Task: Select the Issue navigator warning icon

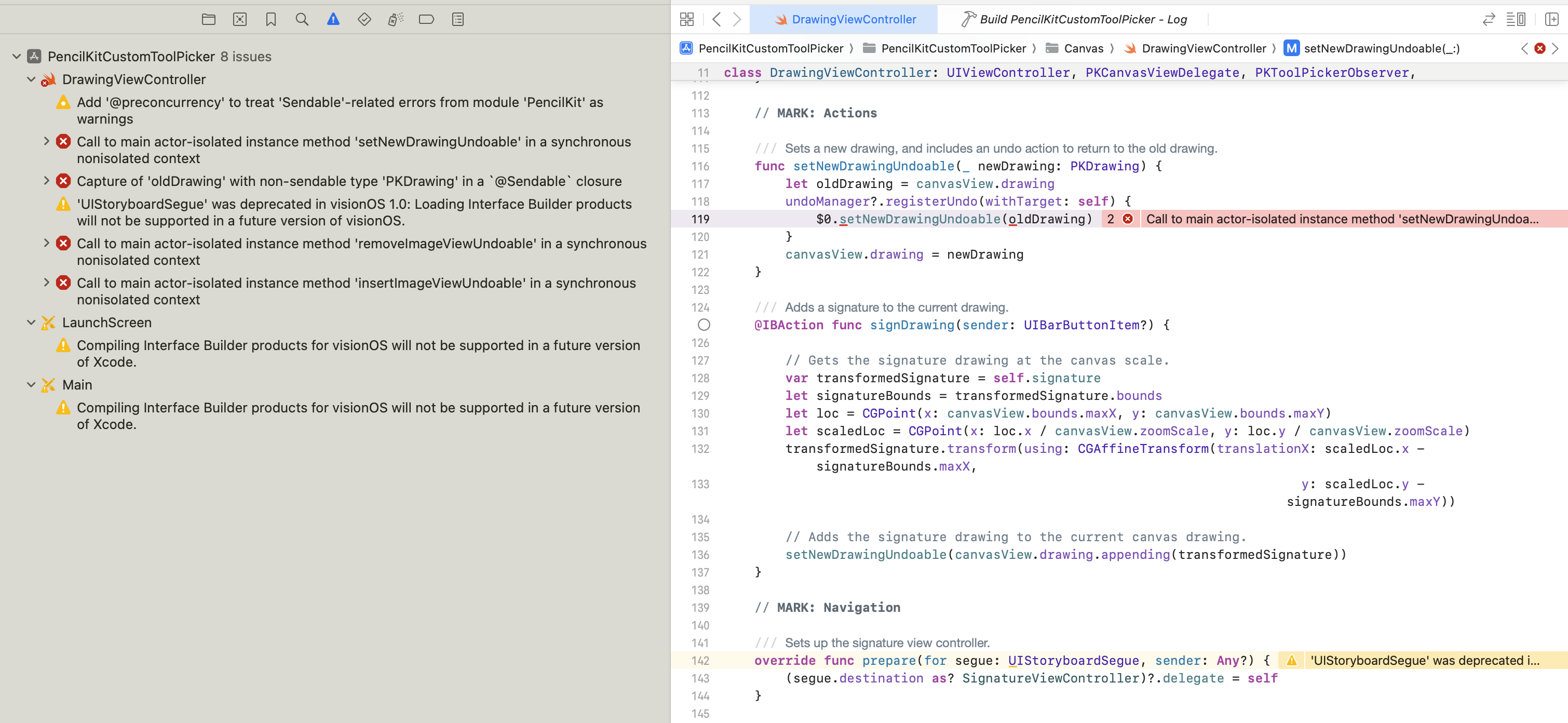Action: click(x=333, y=20)
